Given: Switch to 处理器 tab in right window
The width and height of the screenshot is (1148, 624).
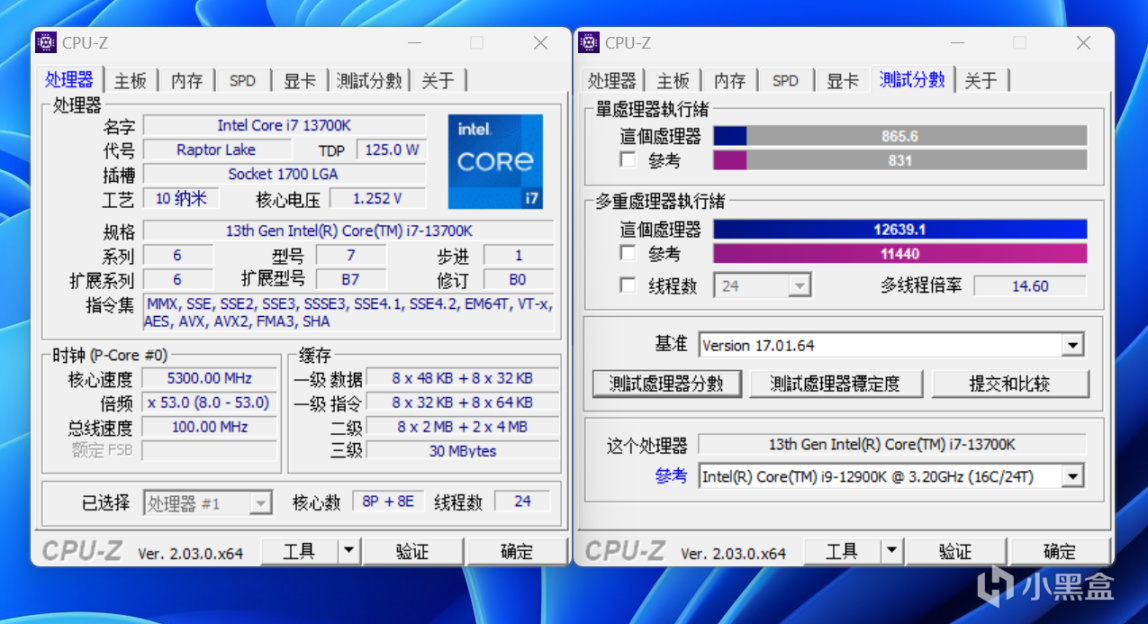Looking at the screenshot, I should tap(612, 81).
